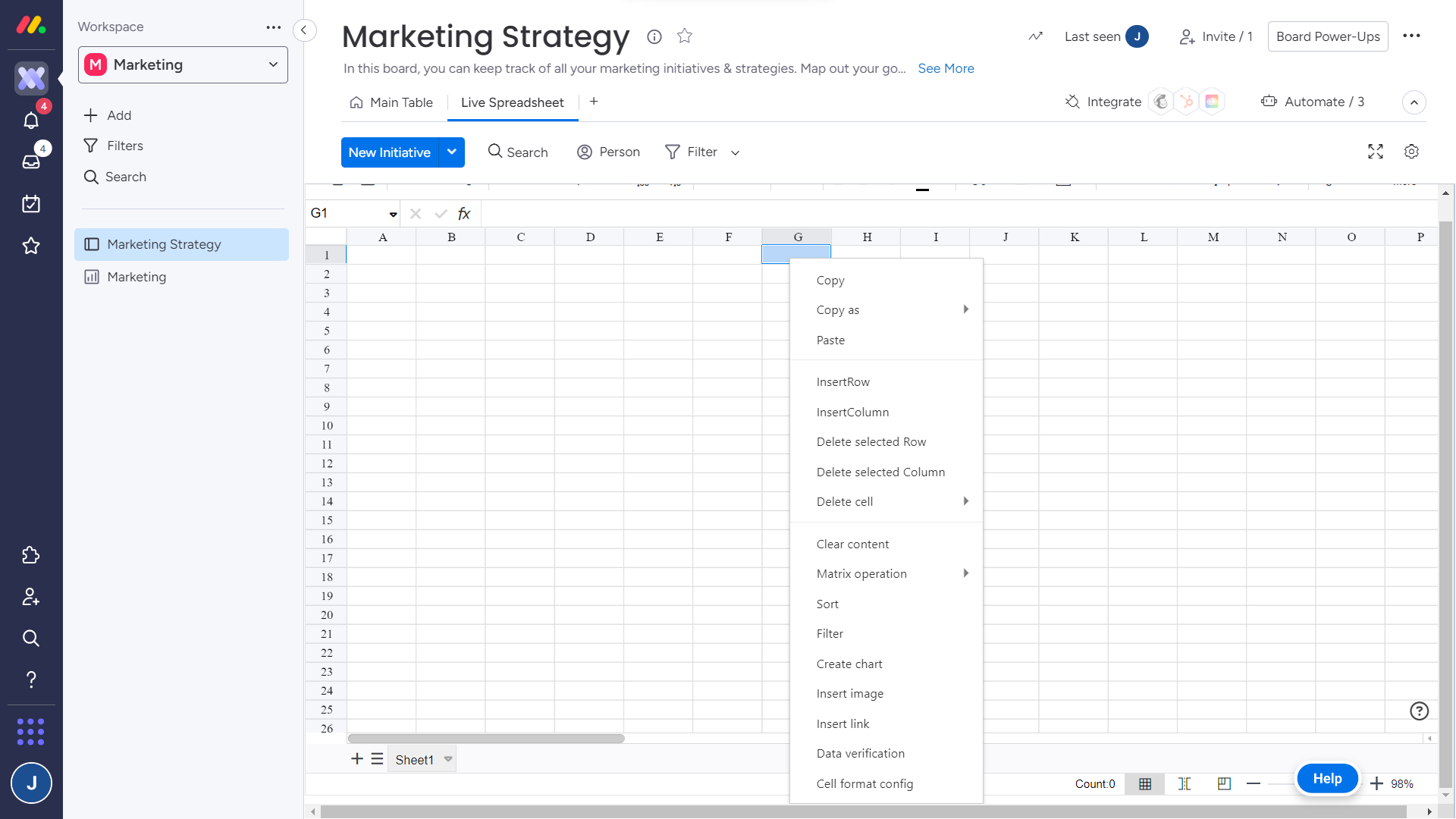1456x819 pixels.
Task: Open the notifications bell
Action: coord(31,121)
